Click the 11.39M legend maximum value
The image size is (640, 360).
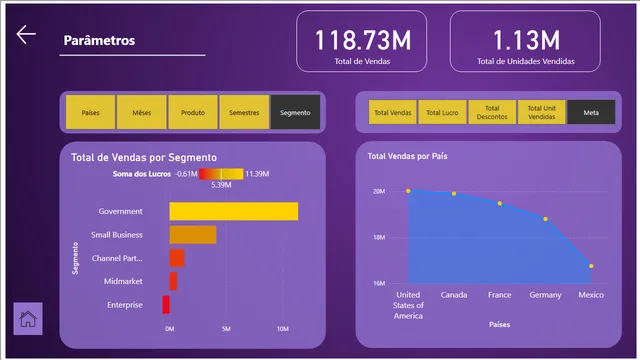click(x=257, y=174)
